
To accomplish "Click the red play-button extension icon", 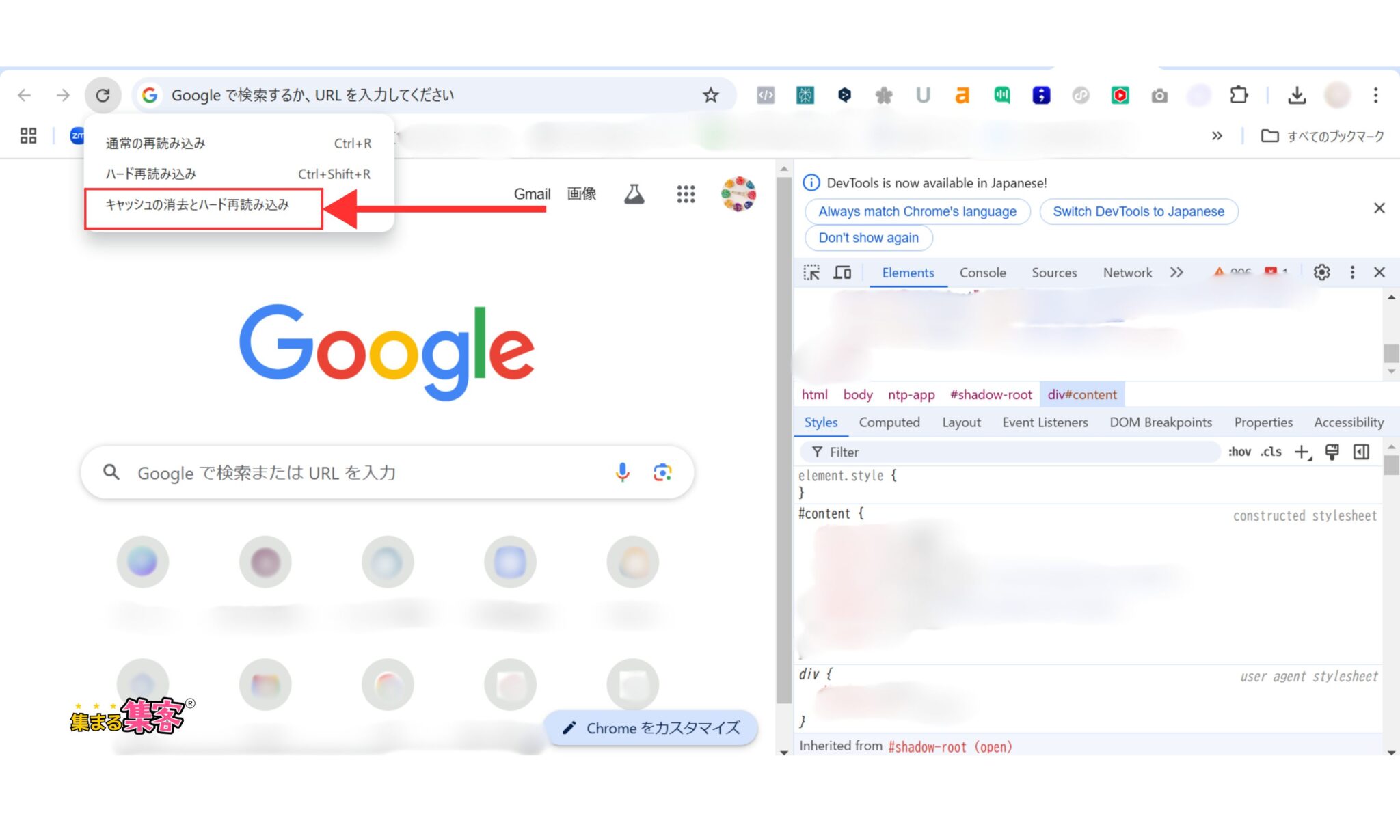I will (1120, 95).
